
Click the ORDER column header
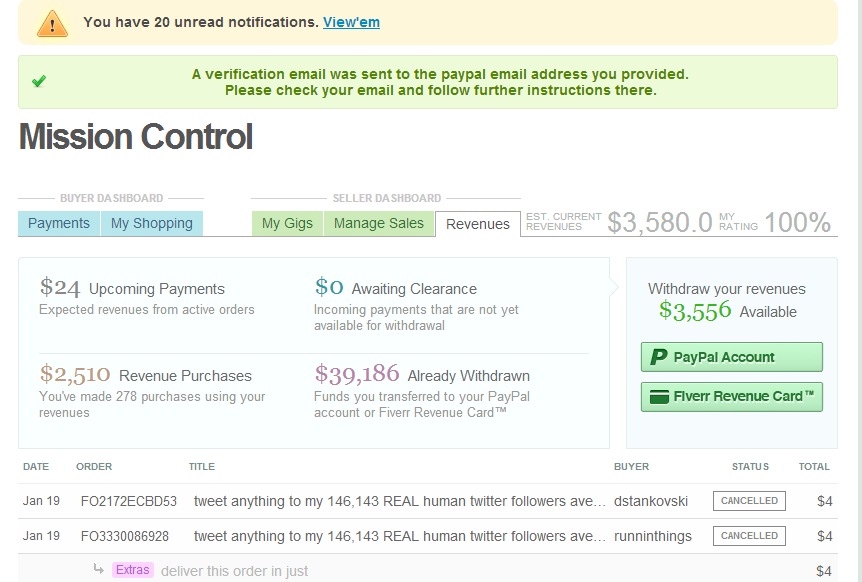(x=94, y=467)
